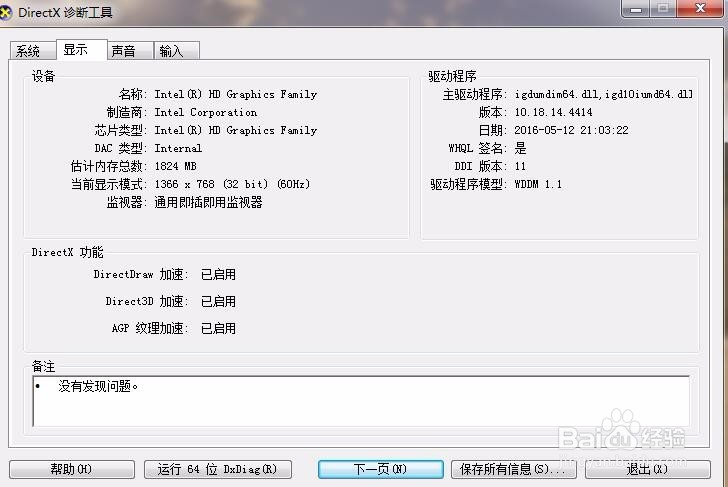Screen dimensions: 728x487
Task: Select 'Intel Corporation' manufacturer value
Action: pos(206,112)
